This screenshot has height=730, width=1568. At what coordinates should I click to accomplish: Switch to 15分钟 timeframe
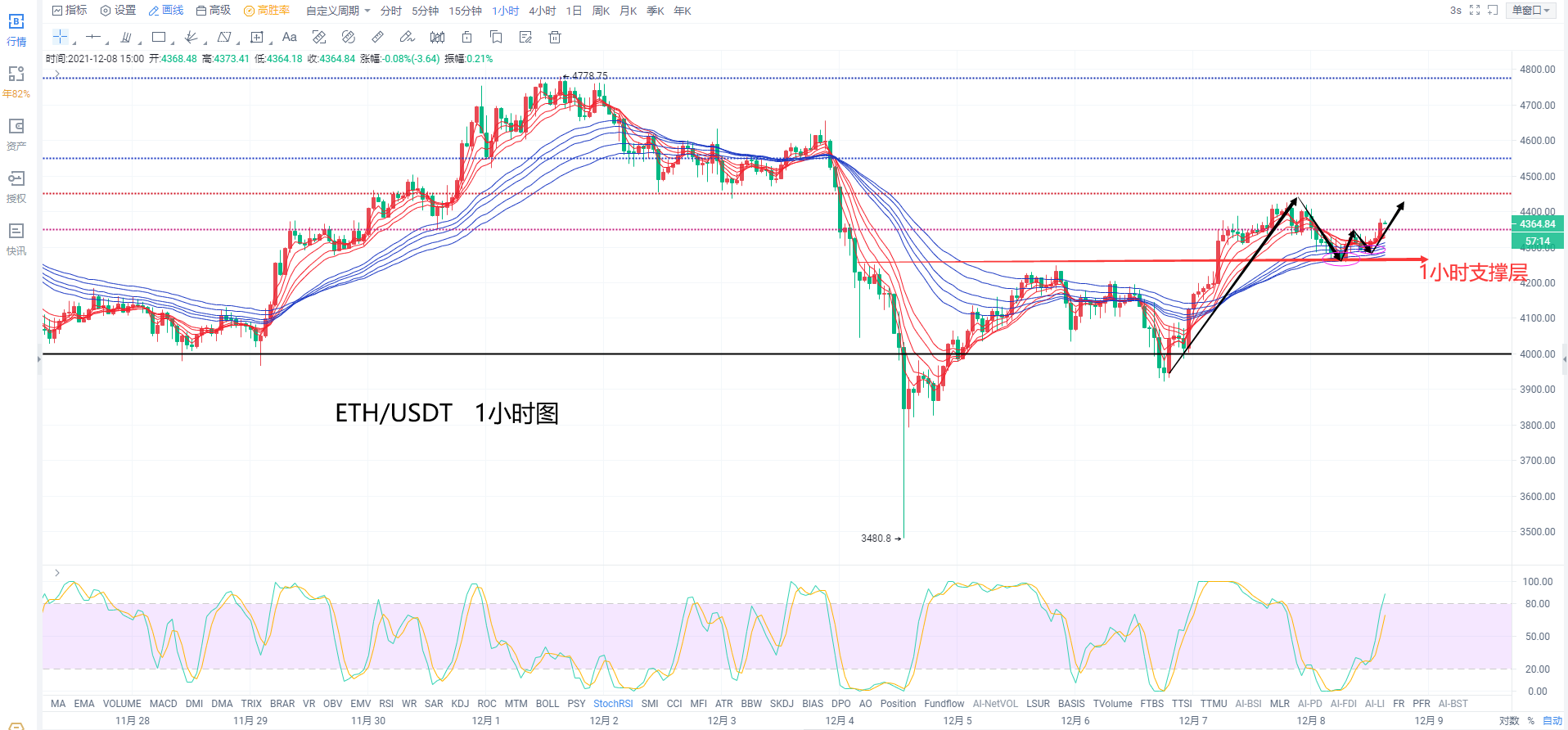(465, 11)
